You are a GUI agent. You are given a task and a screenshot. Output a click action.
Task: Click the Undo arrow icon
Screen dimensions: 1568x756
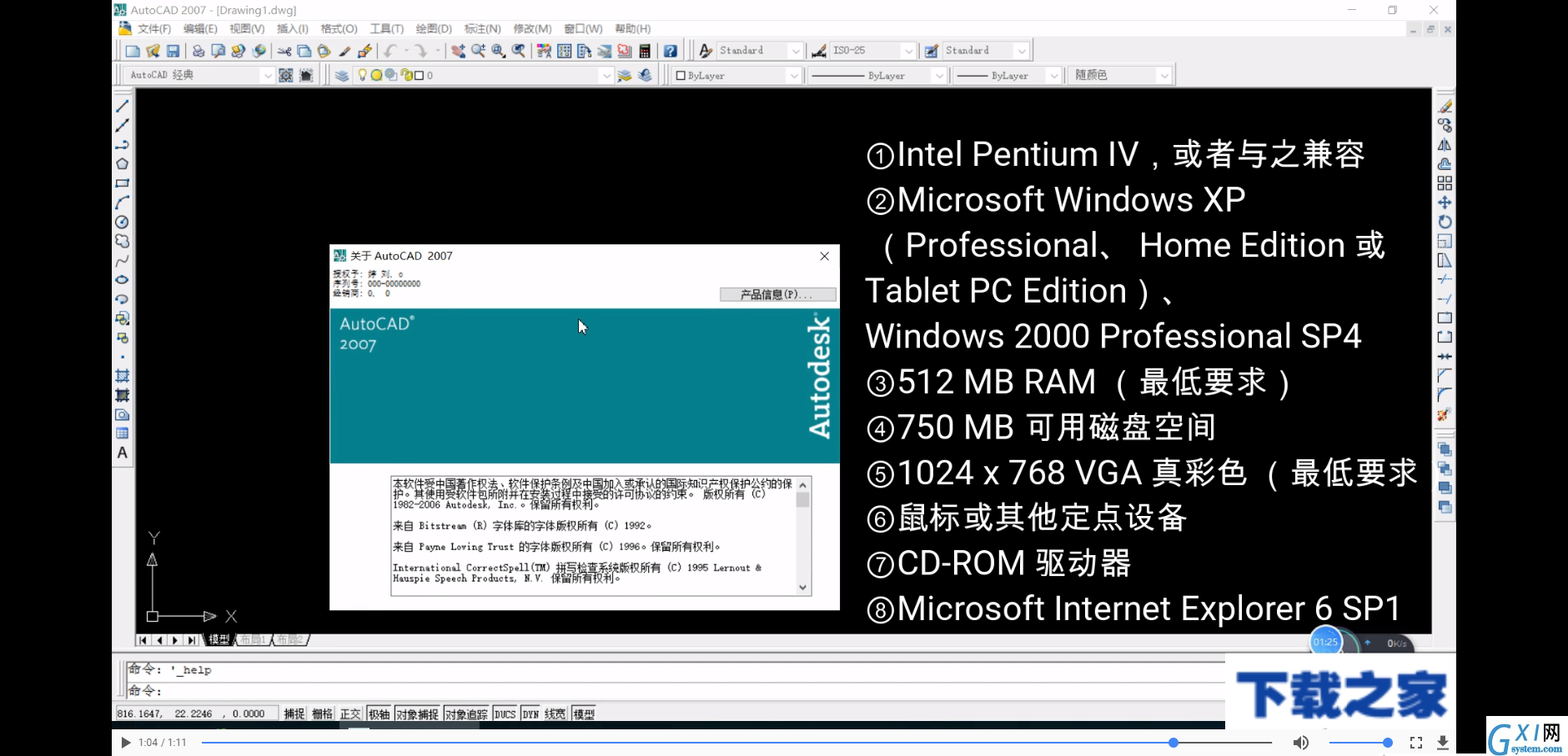[391, 51]
